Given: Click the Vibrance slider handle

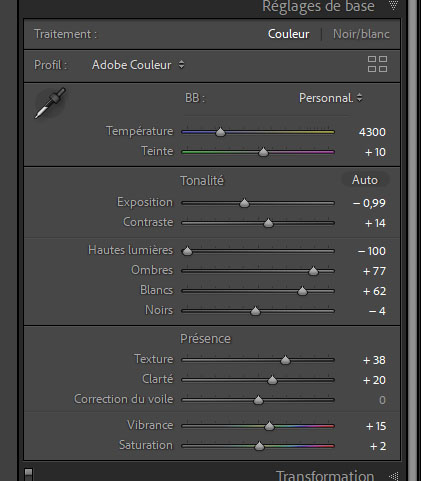Looking at the screenshot, I should click(x=269, y=426).
